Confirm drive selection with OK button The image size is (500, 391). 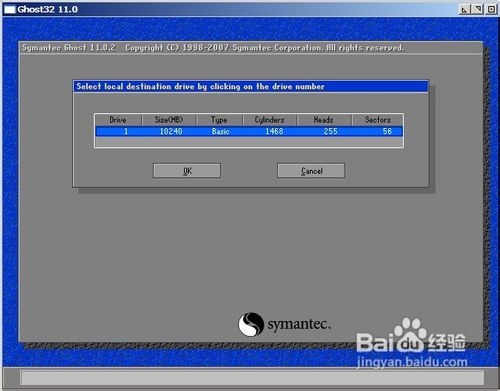[187, 171]
